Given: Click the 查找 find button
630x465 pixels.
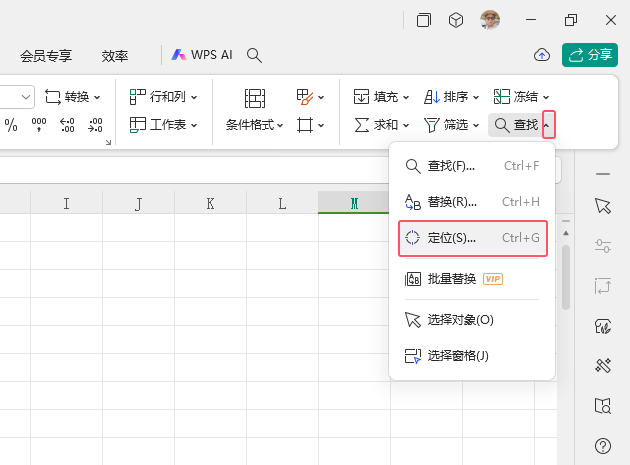Looking at the screenshot, I should pyautogui.click(x=516, y=125).
